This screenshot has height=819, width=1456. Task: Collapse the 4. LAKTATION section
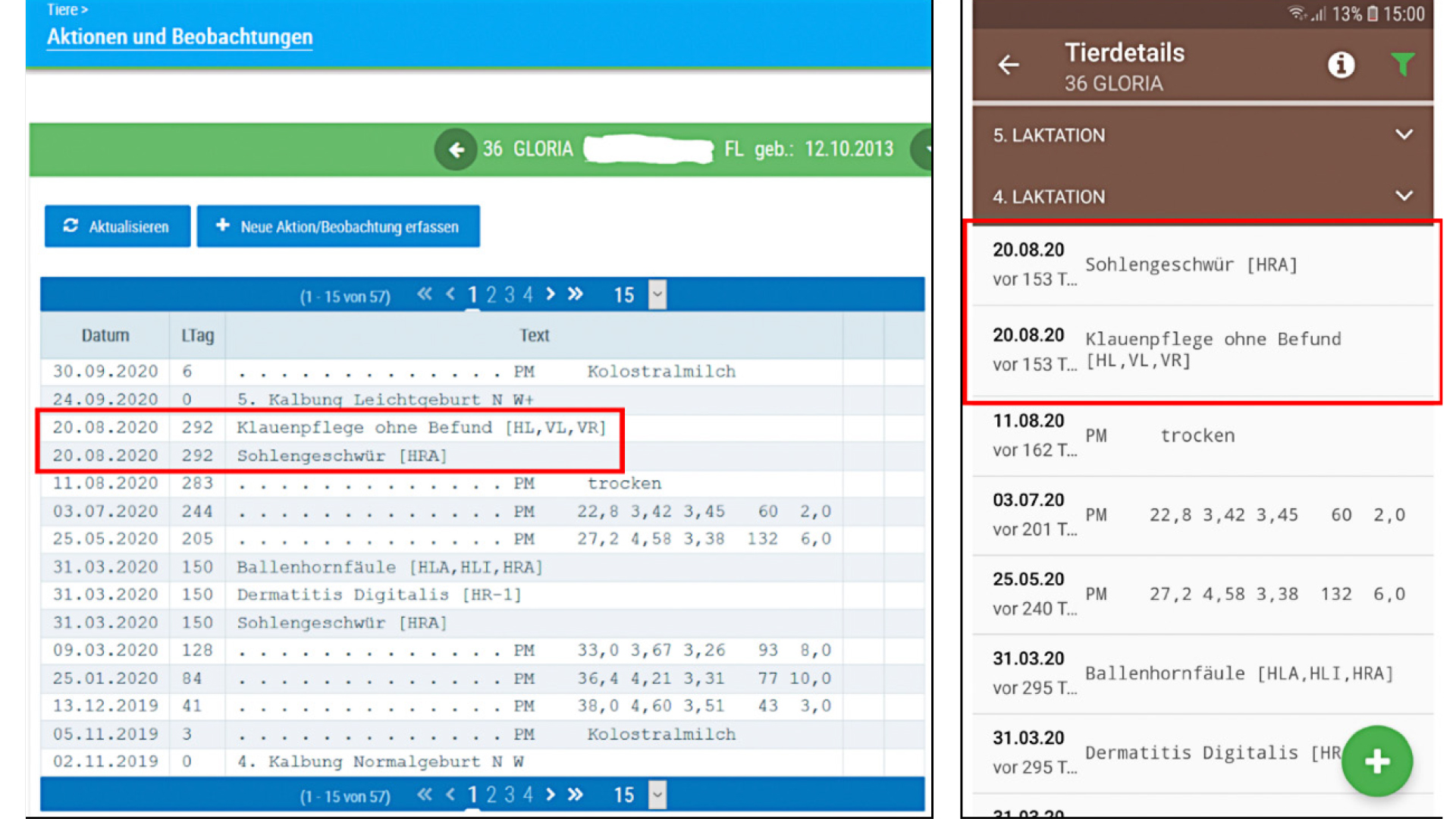pyautogui.click(x=1404, y=196)
